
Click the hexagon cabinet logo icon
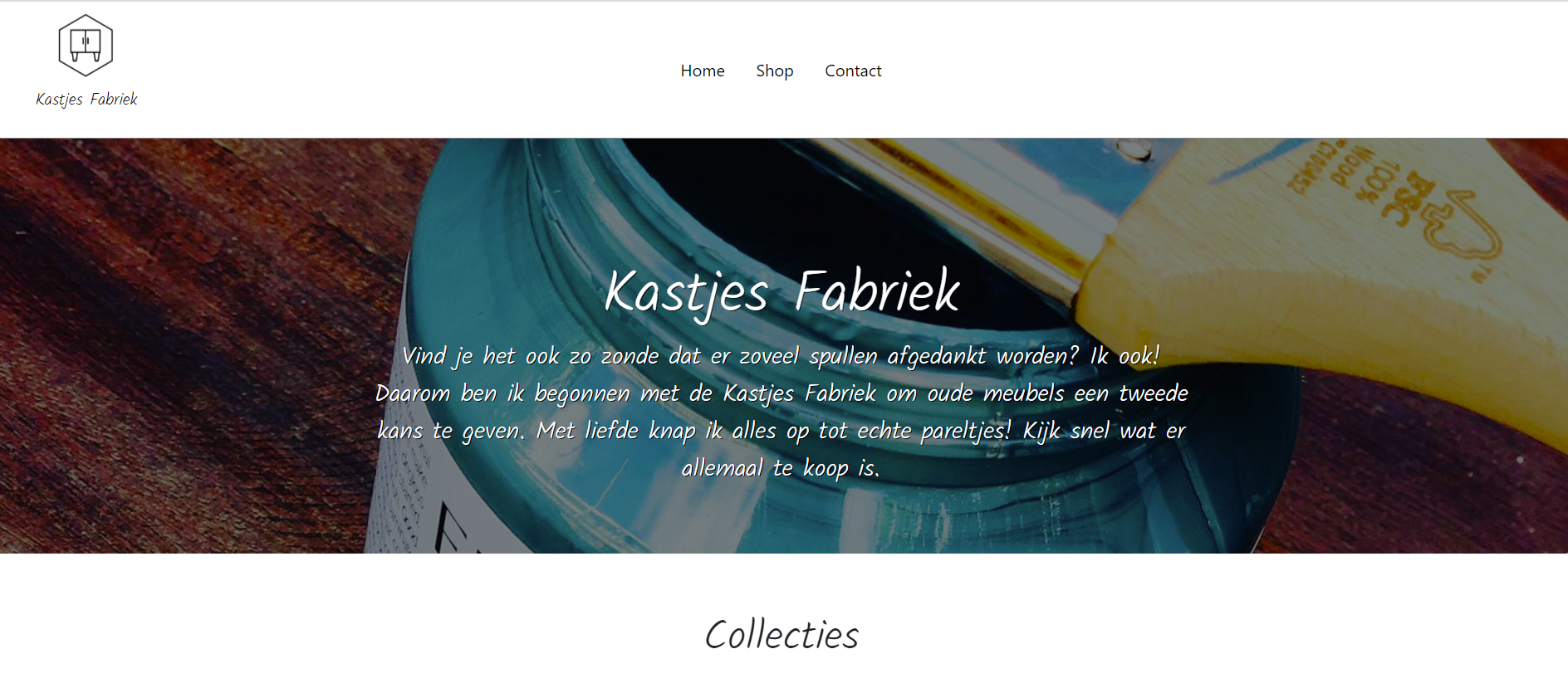point(86,46)
